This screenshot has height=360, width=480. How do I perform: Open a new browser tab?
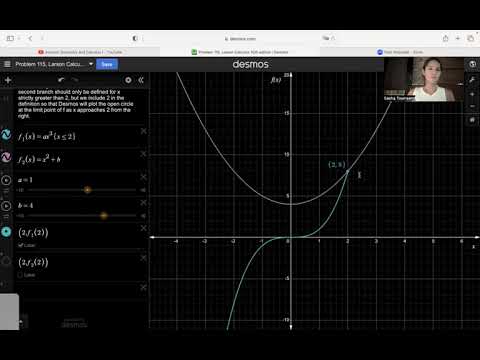point(458,38)
